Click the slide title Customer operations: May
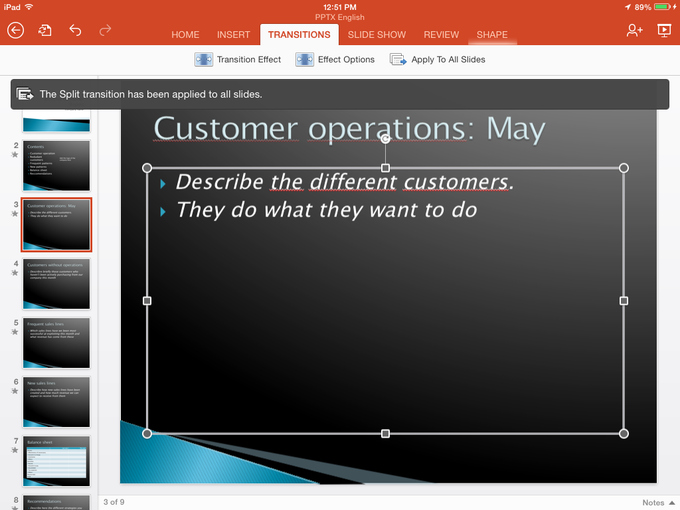This screenshot has height=510, width=680. point(349,129)
